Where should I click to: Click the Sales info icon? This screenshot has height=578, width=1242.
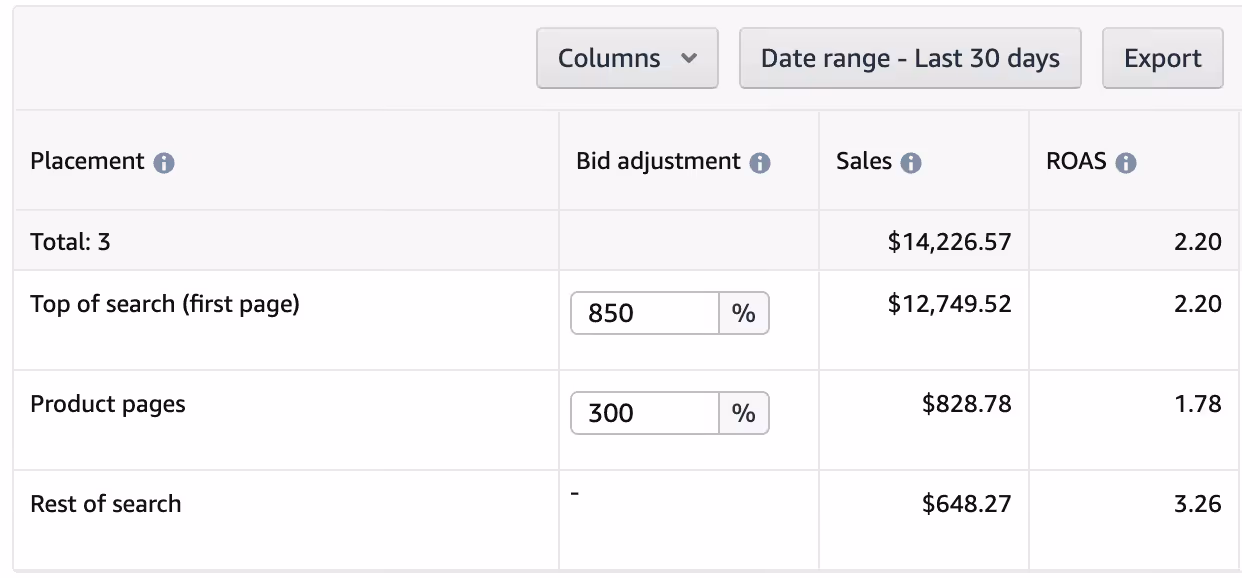pos(910,162)
